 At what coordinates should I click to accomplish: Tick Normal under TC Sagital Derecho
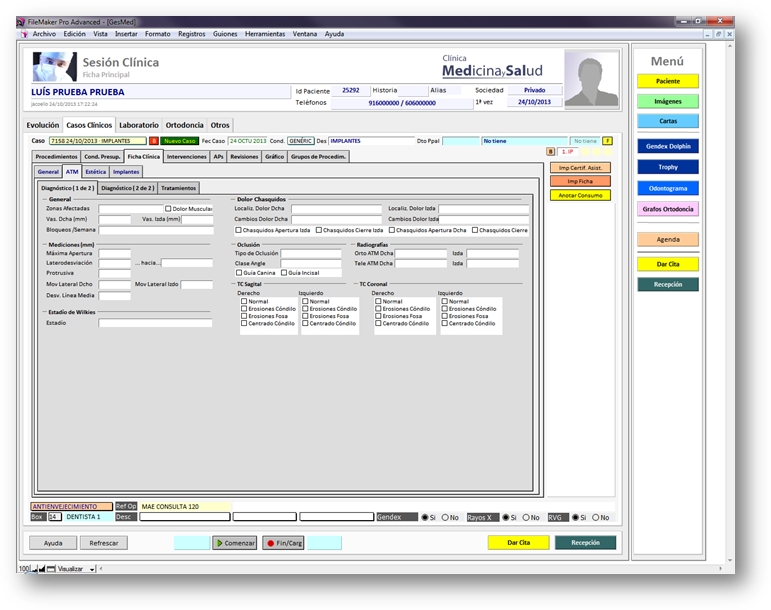(244, 301)
